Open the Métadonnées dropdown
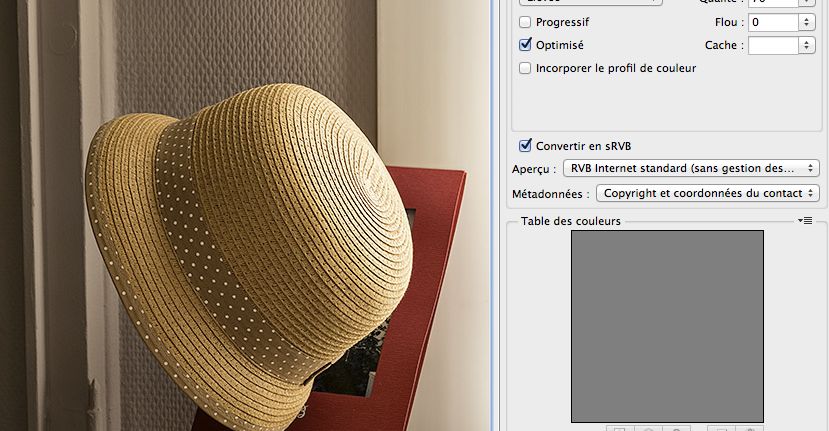This screenshot has height=431, width=829. pyautogui.click(x=707, y=193)
